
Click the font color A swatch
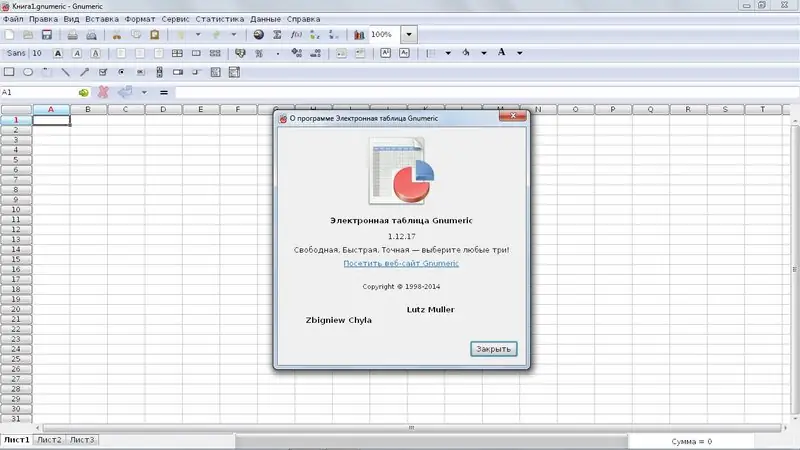point(502,53)
